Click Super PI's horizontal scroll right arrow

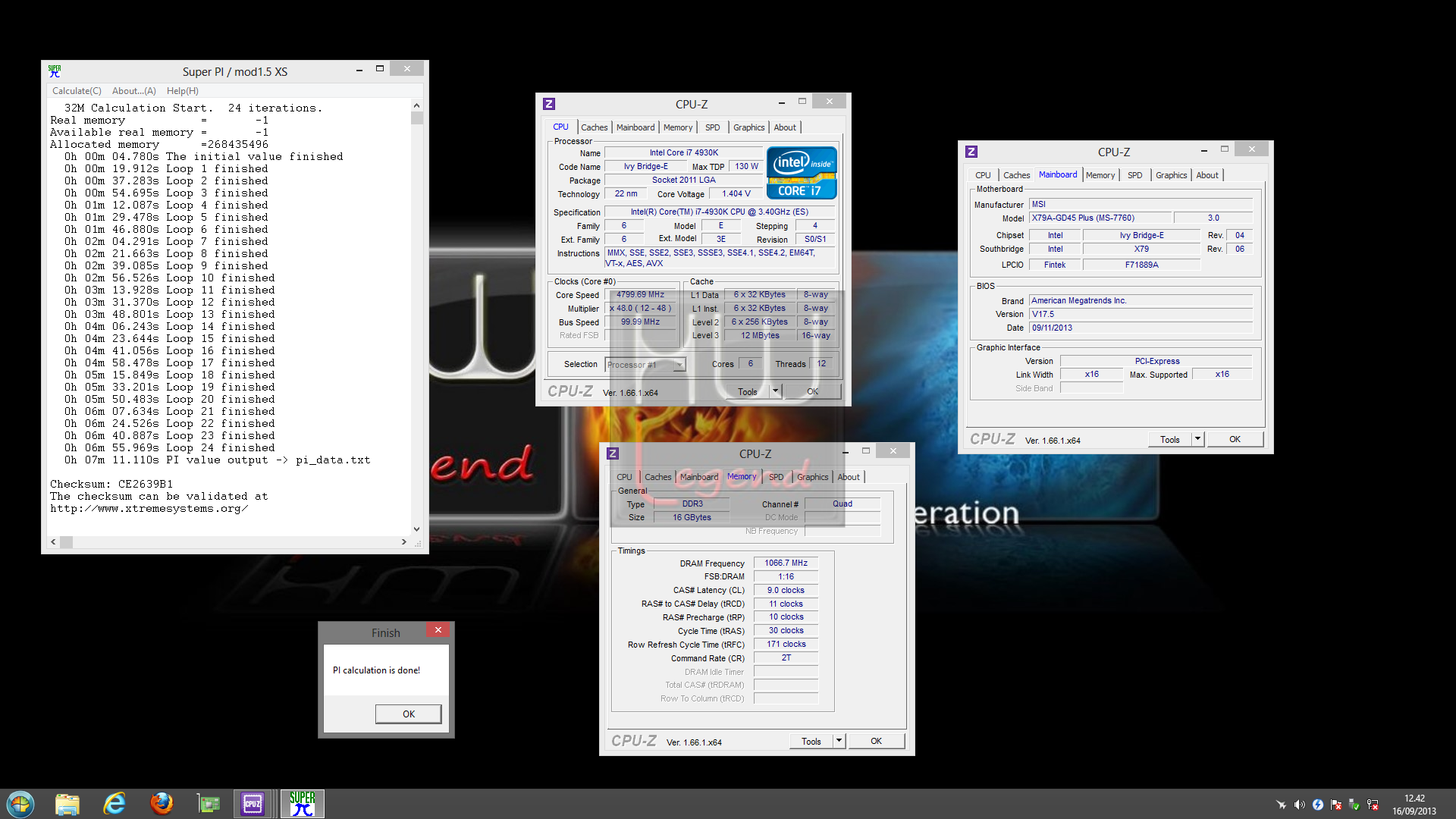403,542
